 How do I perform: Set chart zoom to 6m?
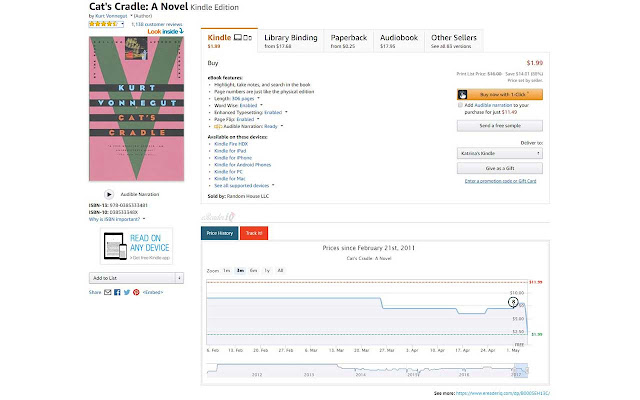(254, 270)
